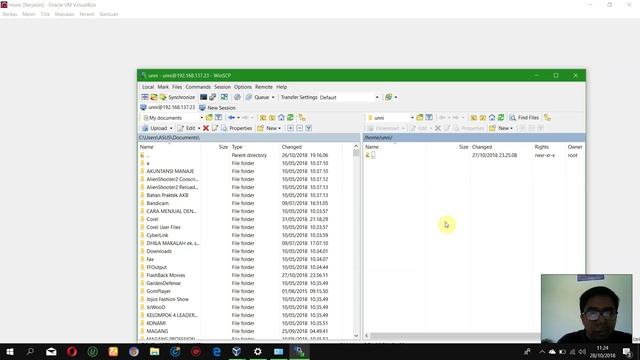Viewport: 640px width, 360px height.
Task: Open Opera from the Windows taskbar
Action: coord(72,351)
